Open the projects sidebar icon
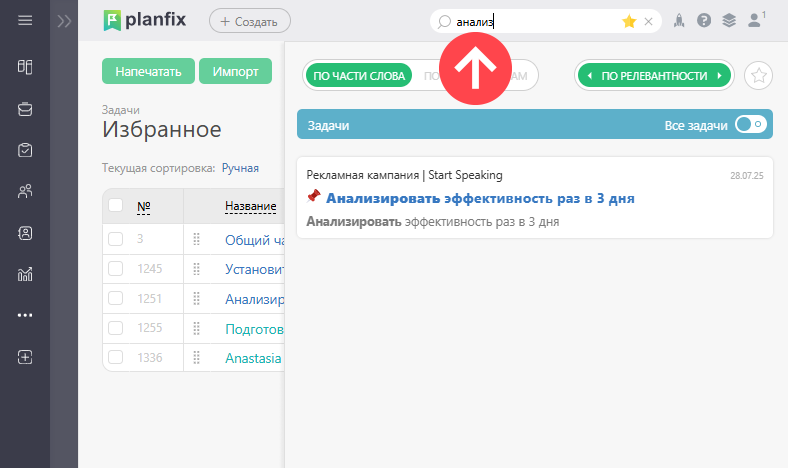 25,109
